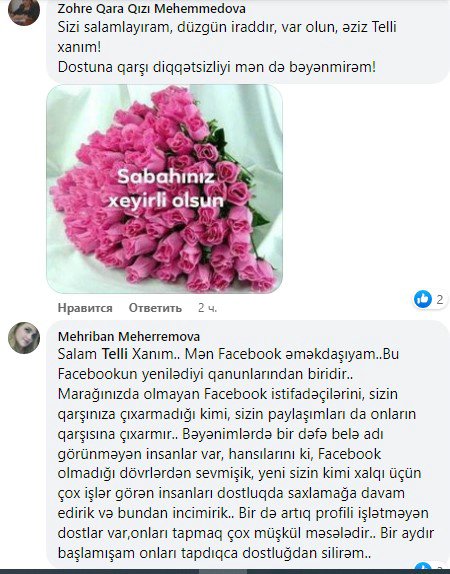Click the "Sabahınız xeyirli olsun" caption on image
The width and height of the screenshot is (450, 574).
pyautogui.click(x=166, y=189)
